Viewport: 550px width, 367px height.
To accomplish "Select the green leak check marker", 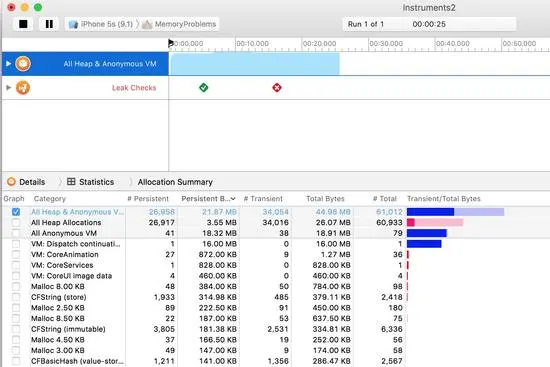I will (203, 87).
